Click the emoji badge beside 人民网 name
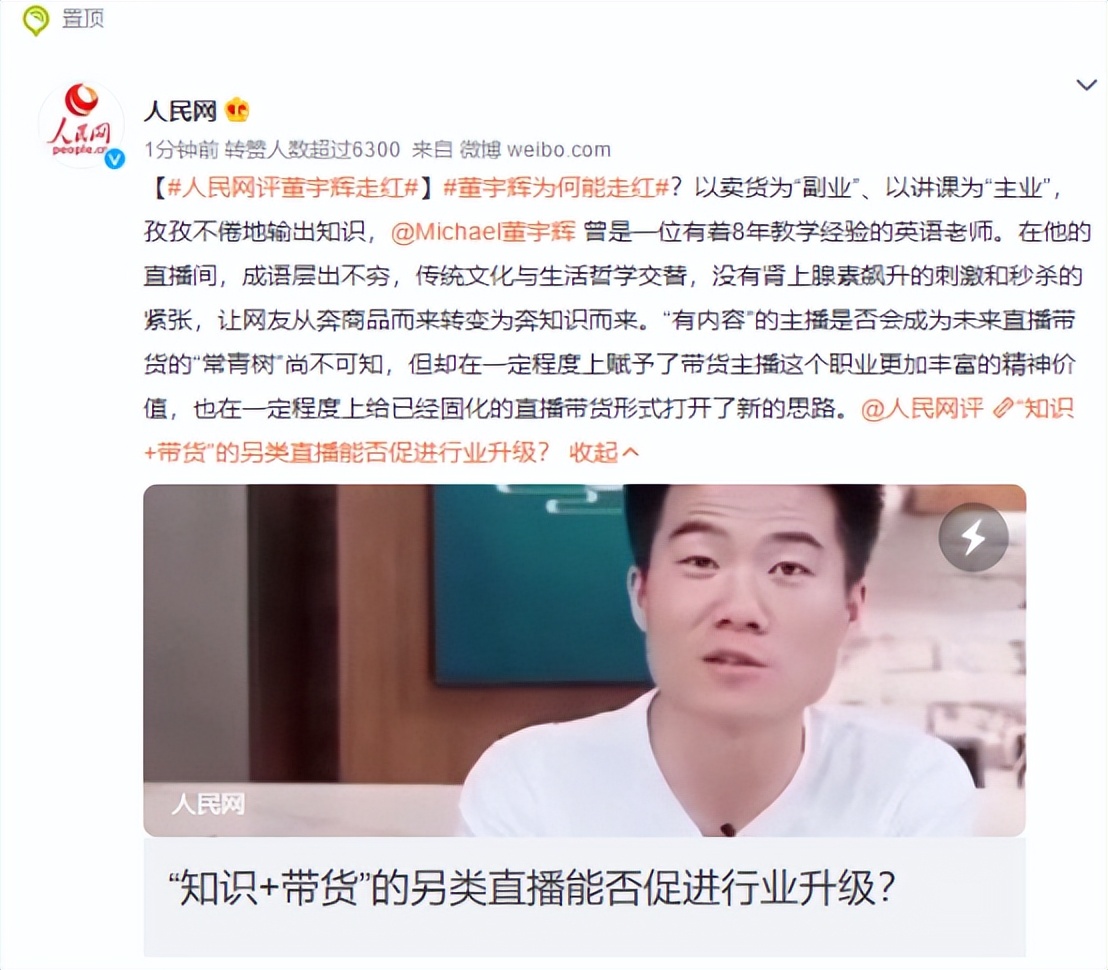 tap(237, 110)
